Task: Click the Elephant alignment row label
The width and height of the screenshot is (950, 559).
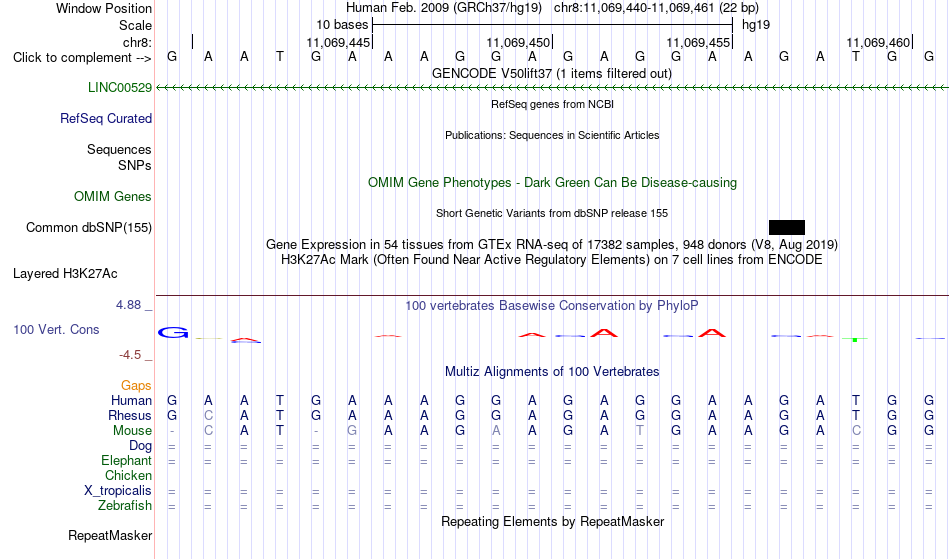Action: click(126, 460)
